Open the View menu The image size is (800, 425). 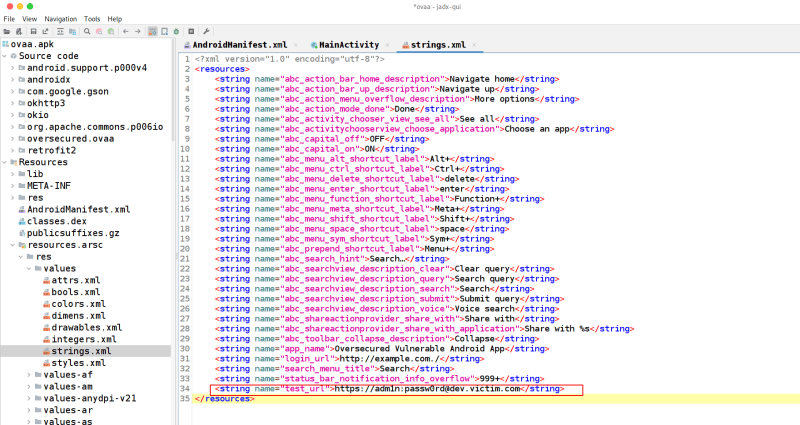pos(30,19)
